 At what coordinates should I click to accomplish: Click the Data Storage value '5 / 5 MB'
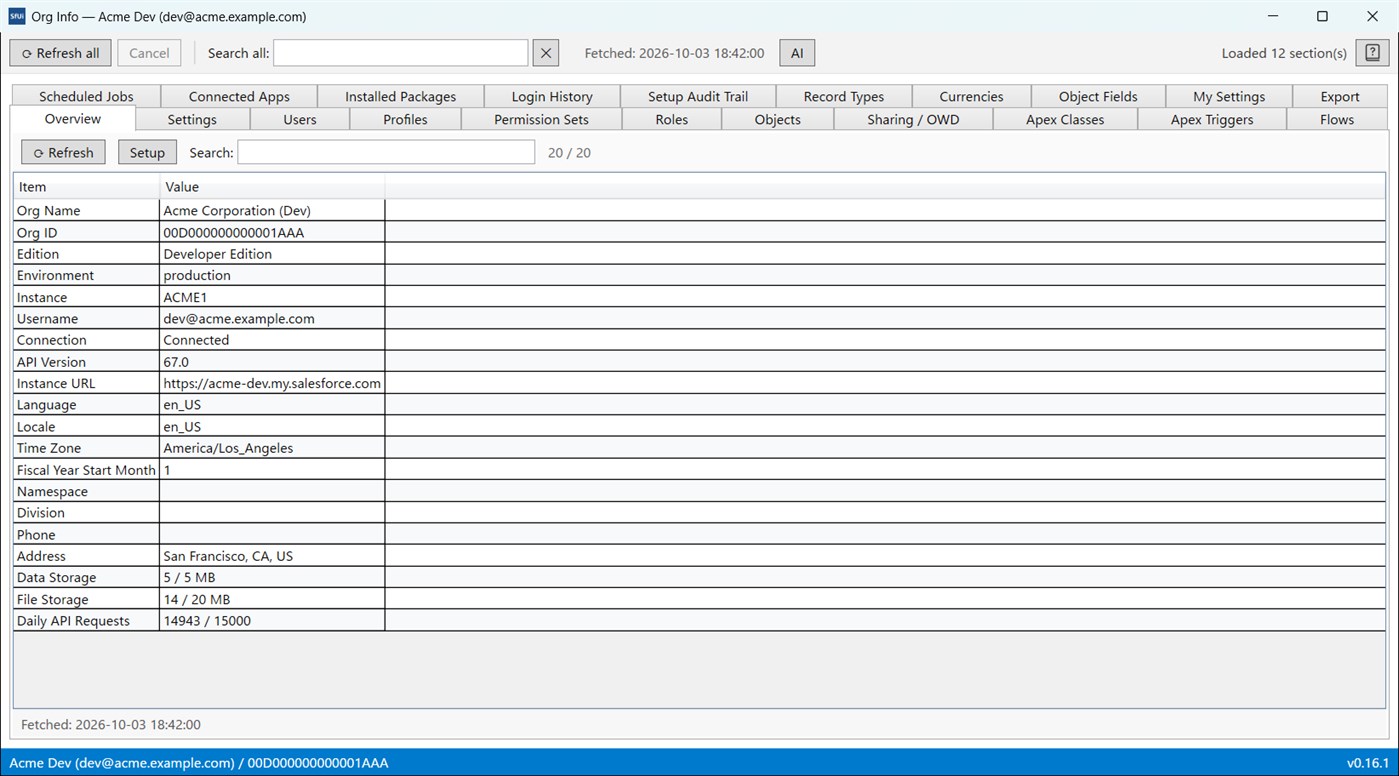click(272, 577)
